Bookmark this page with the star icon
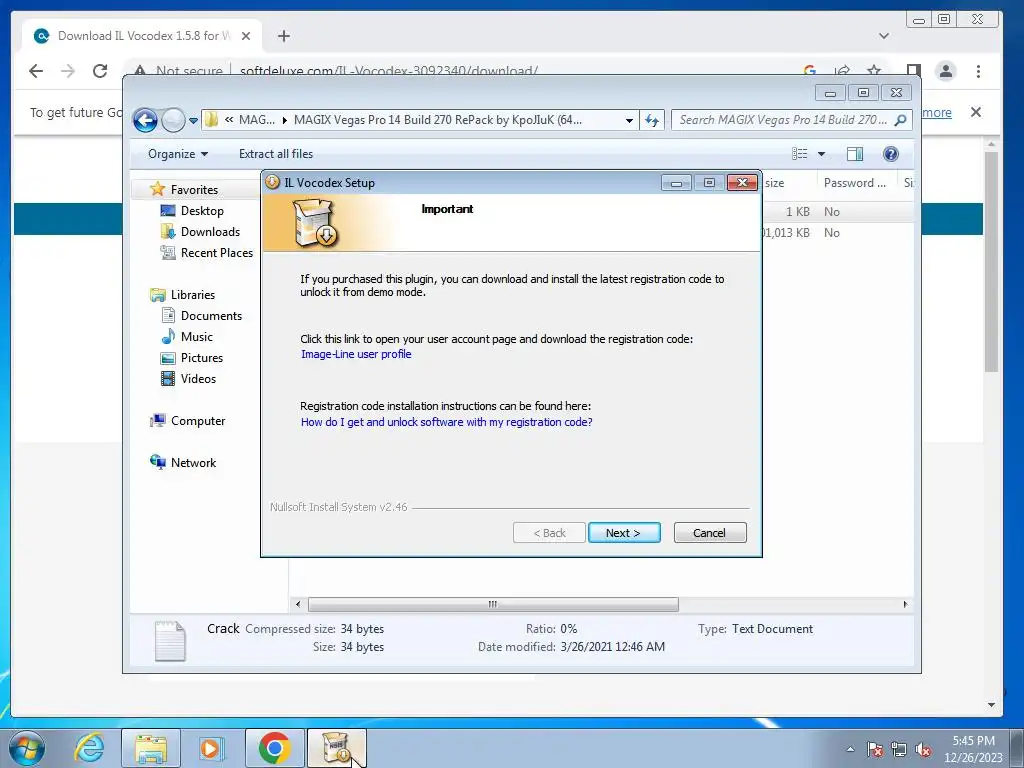 coord(874,71)
